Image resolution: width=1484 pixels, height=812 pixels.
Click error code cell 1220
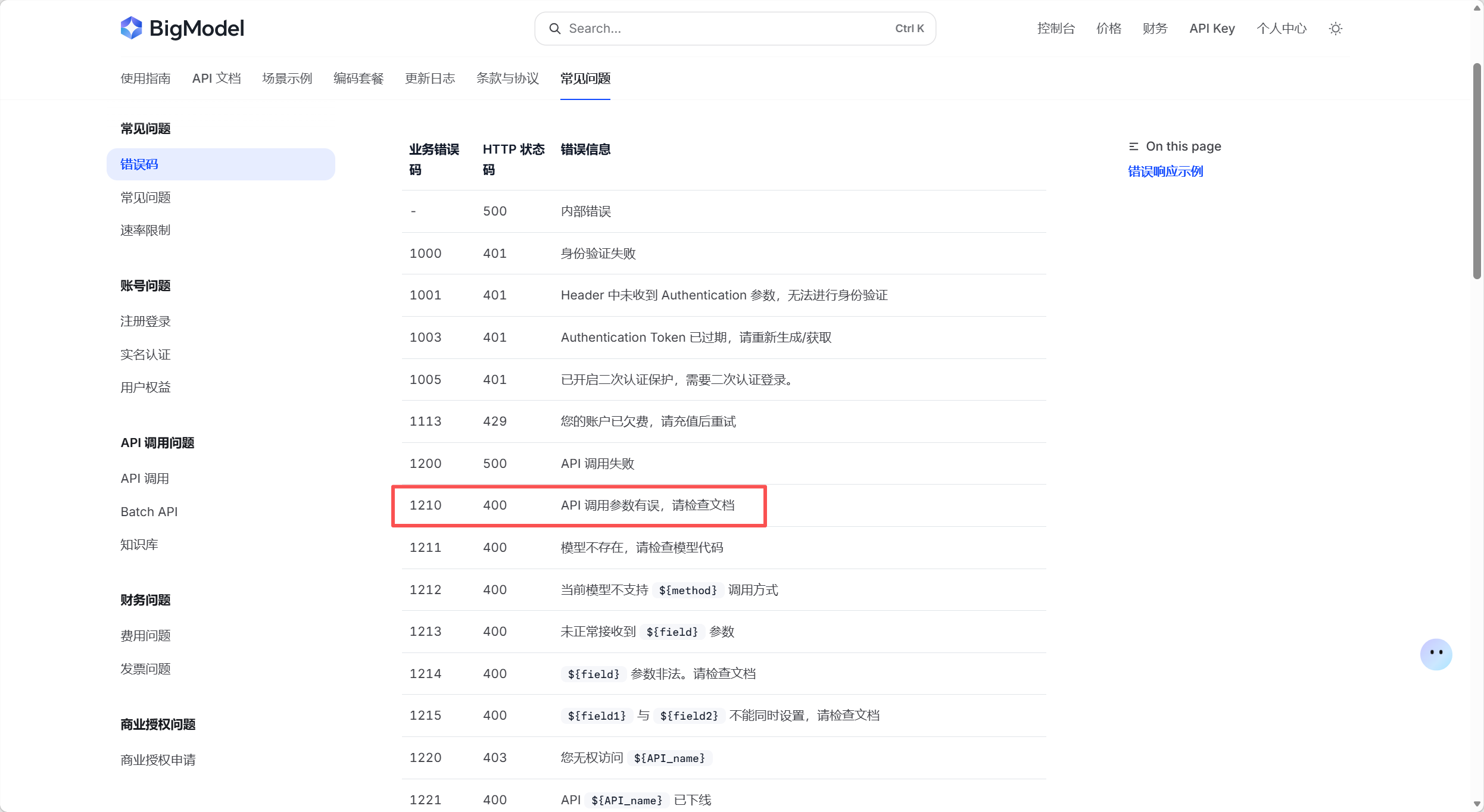425,758
